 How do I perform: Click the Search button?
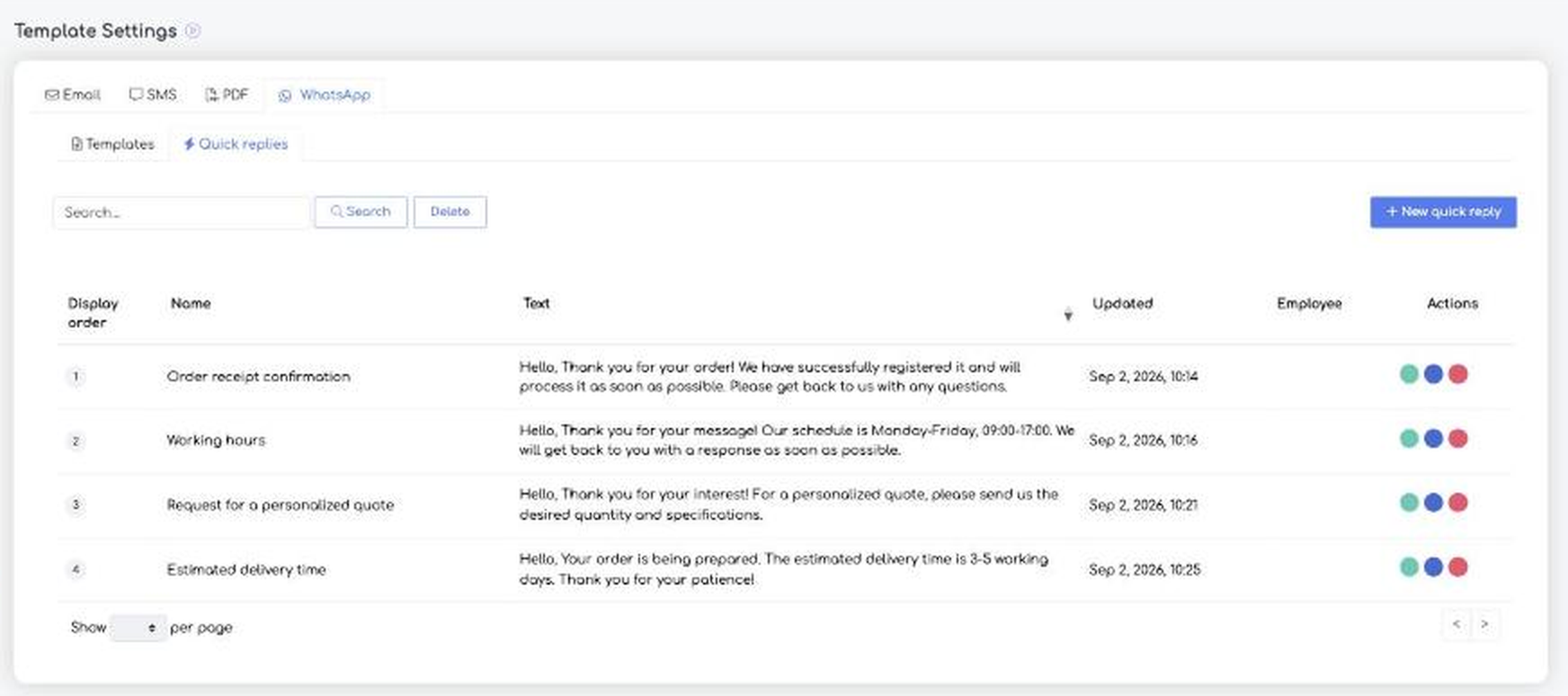point(361,212)
